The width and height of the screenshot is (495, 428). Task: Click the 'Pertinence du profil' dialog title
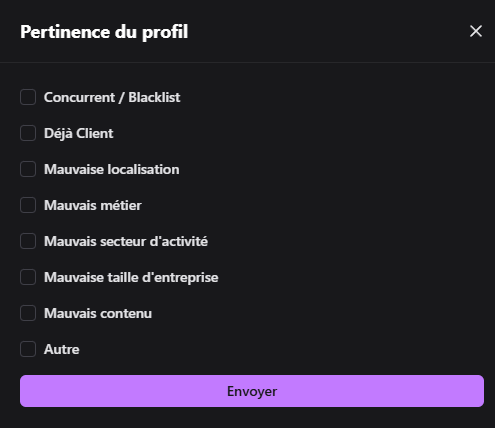104,32
